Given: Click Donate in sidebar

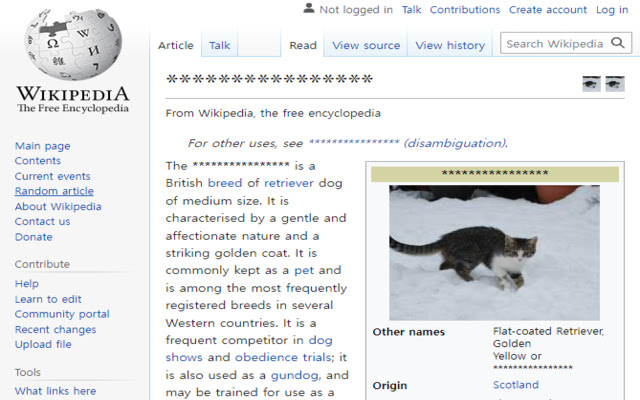Looking at the screenshot, I should click(33, 237).
